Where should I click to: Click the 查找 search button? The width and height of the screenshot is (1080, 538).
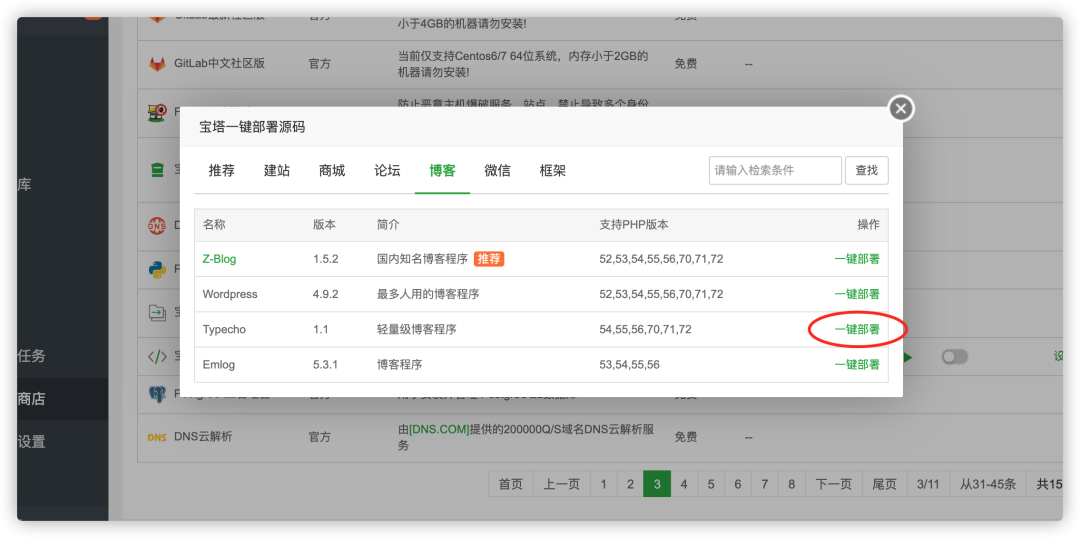tap(866, 170)
